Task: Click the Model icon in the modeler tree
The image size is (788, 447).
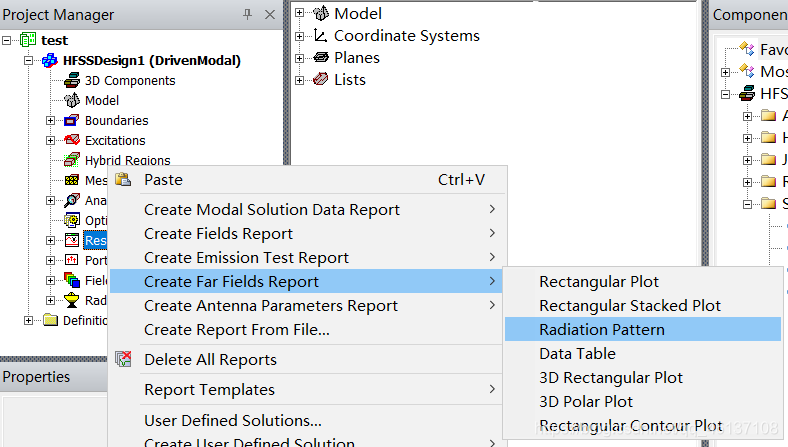Action: (x=321, y=13)
